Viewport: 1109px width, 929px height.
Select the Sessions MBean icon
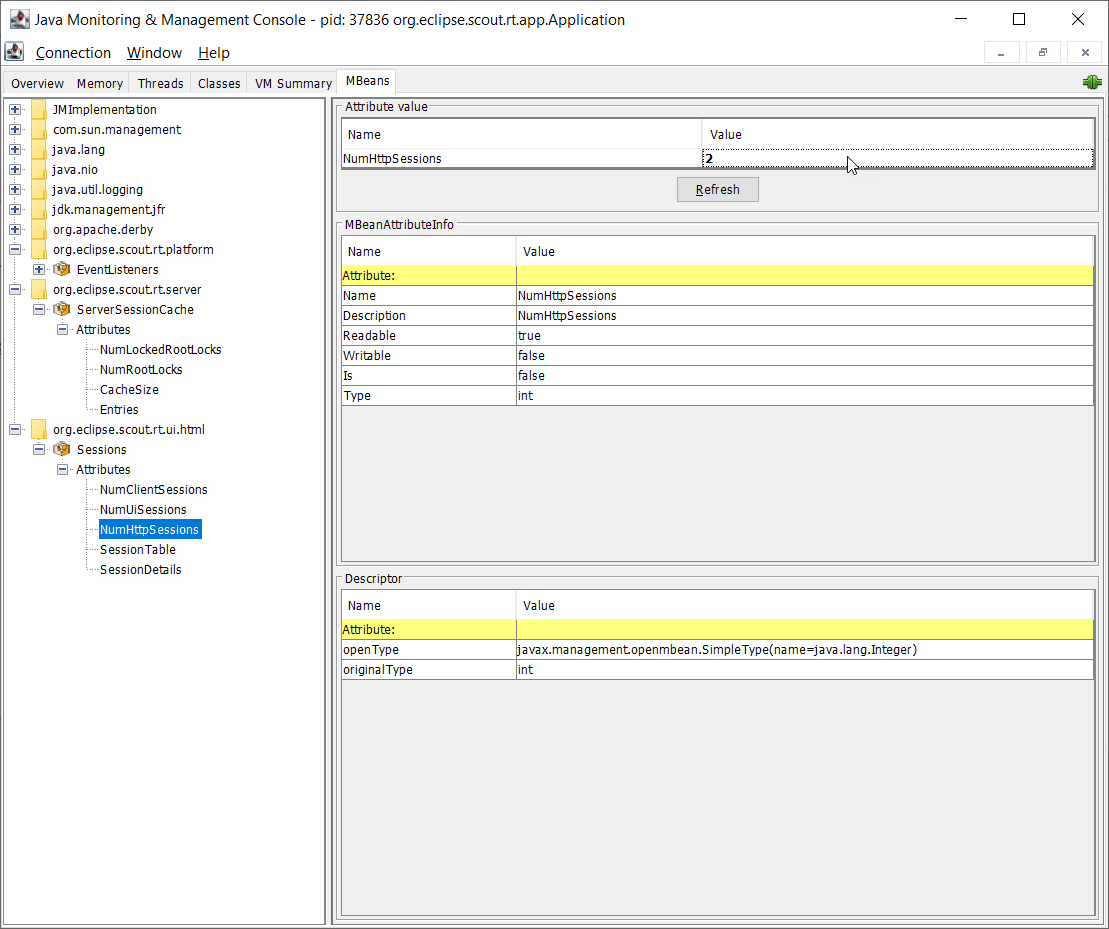(x=62, y=450)
